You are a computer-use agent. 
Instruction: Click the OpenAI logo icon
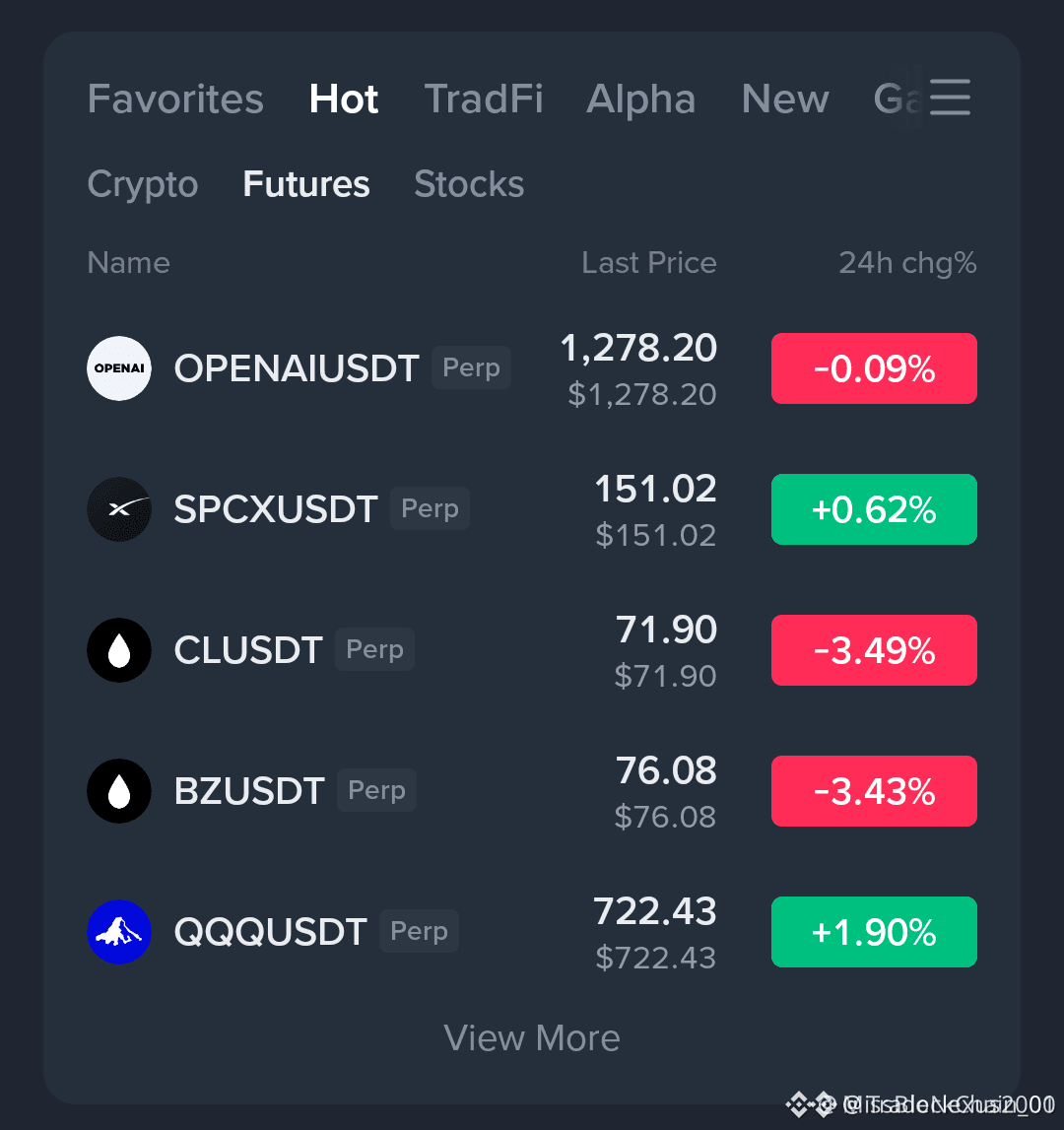[x=119, y=368]
